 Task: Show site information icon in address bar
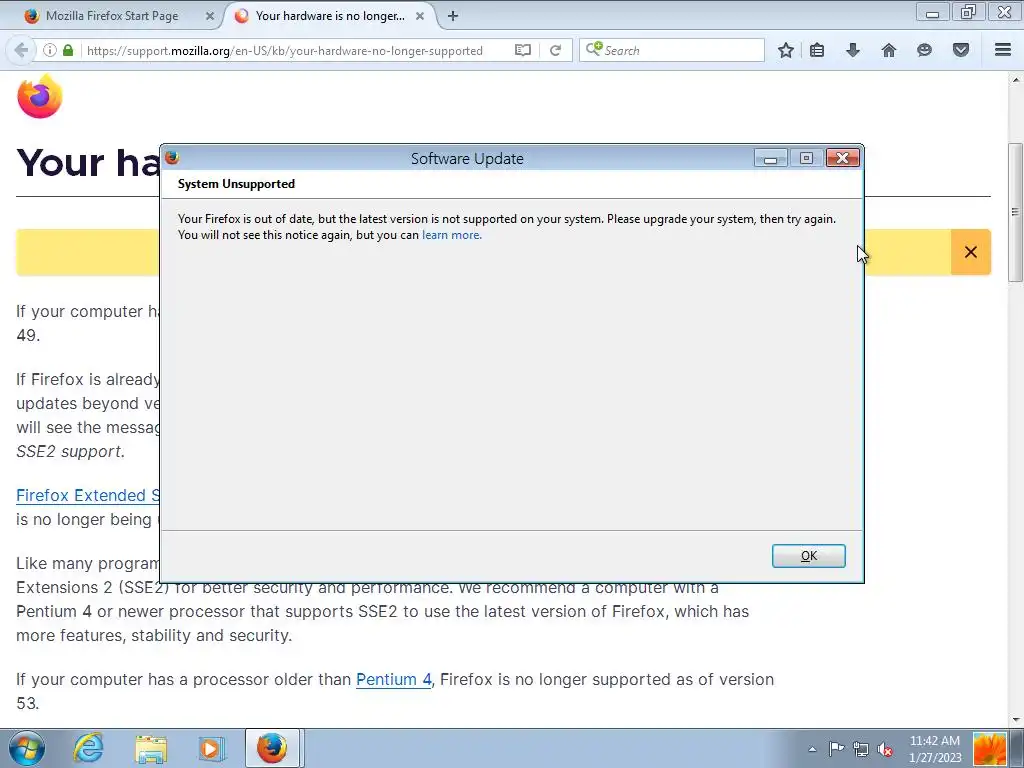pyautogui.click(x=50, y=50)
